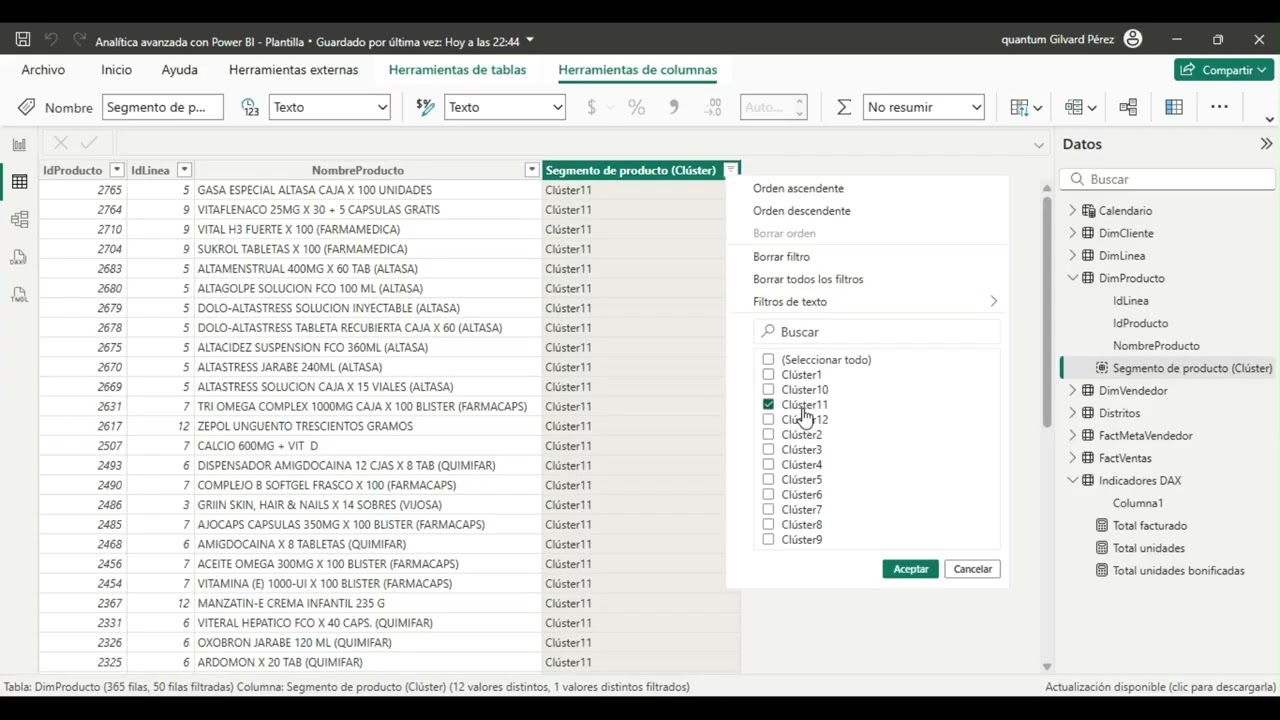Viewport: 1280px width, 720px height.
Task: Click the summarization sigma icon
Action: click(x=844, y=107)
